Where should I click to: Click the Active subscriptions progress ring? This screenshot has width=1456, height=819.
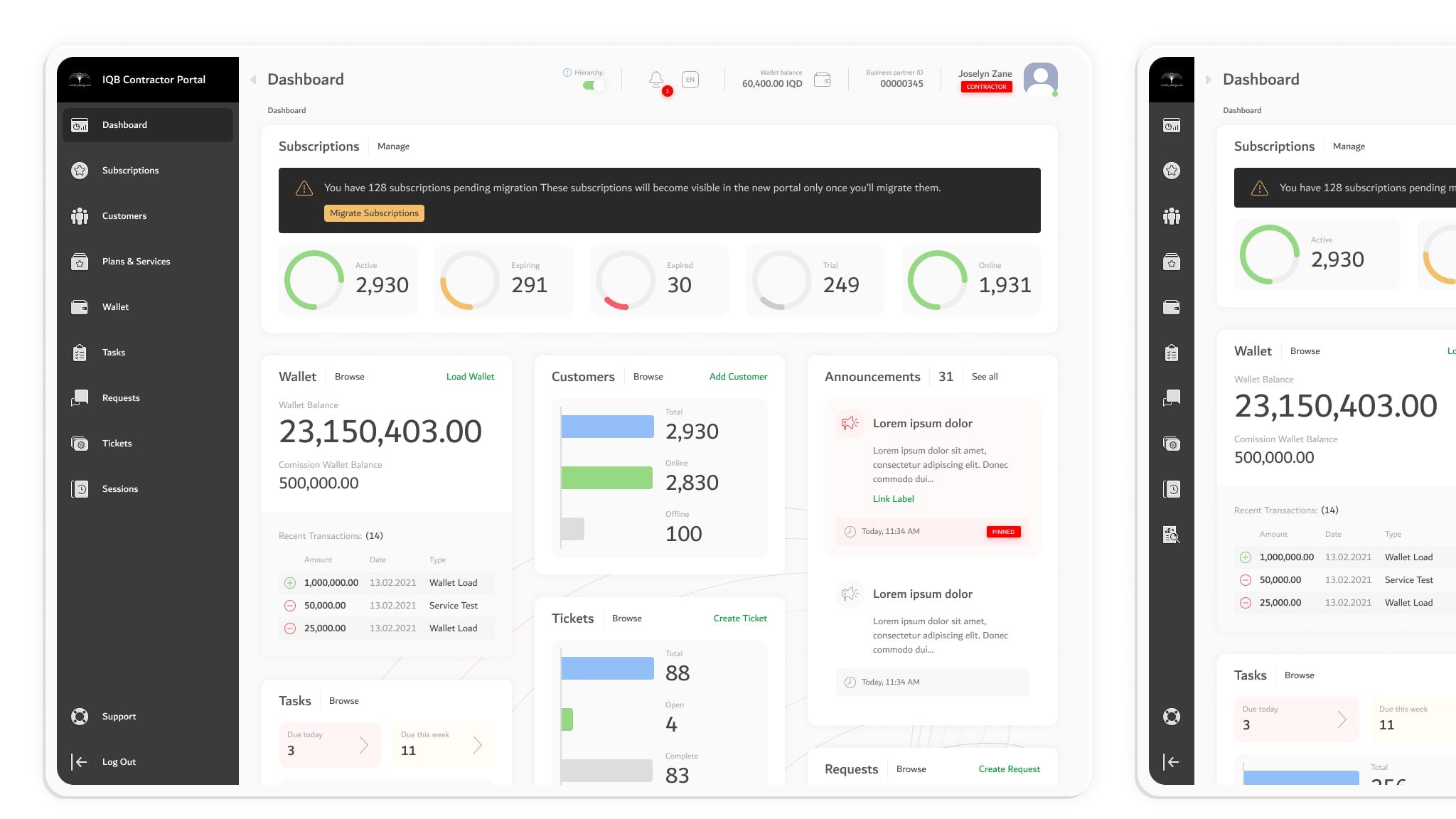pos(314,279)
